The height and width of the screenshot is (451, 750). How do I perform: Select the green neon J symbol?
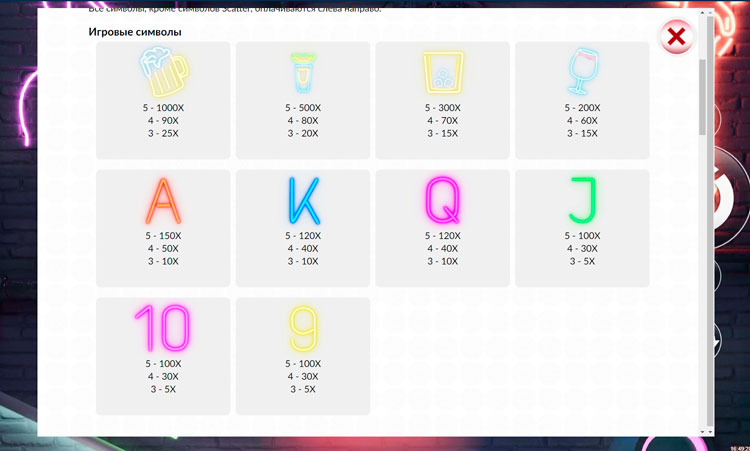[582, 200]
